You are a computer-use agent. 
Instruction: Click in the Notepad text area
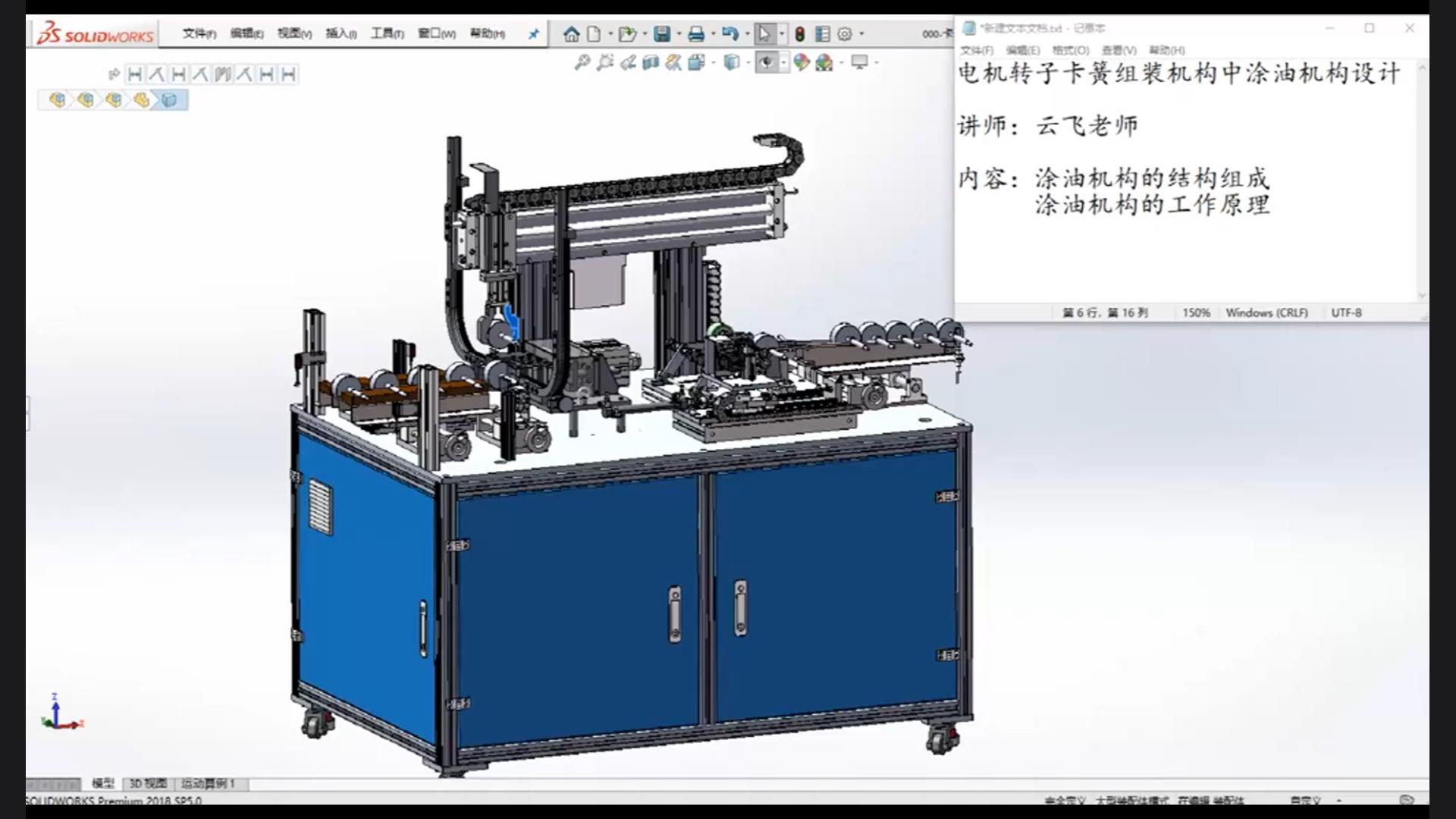pos(1183,258)
